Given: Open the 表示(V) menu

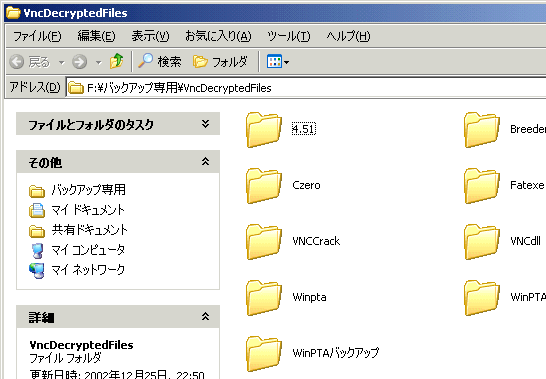Looking at the screenshot, I should click(x=150, y=36).
